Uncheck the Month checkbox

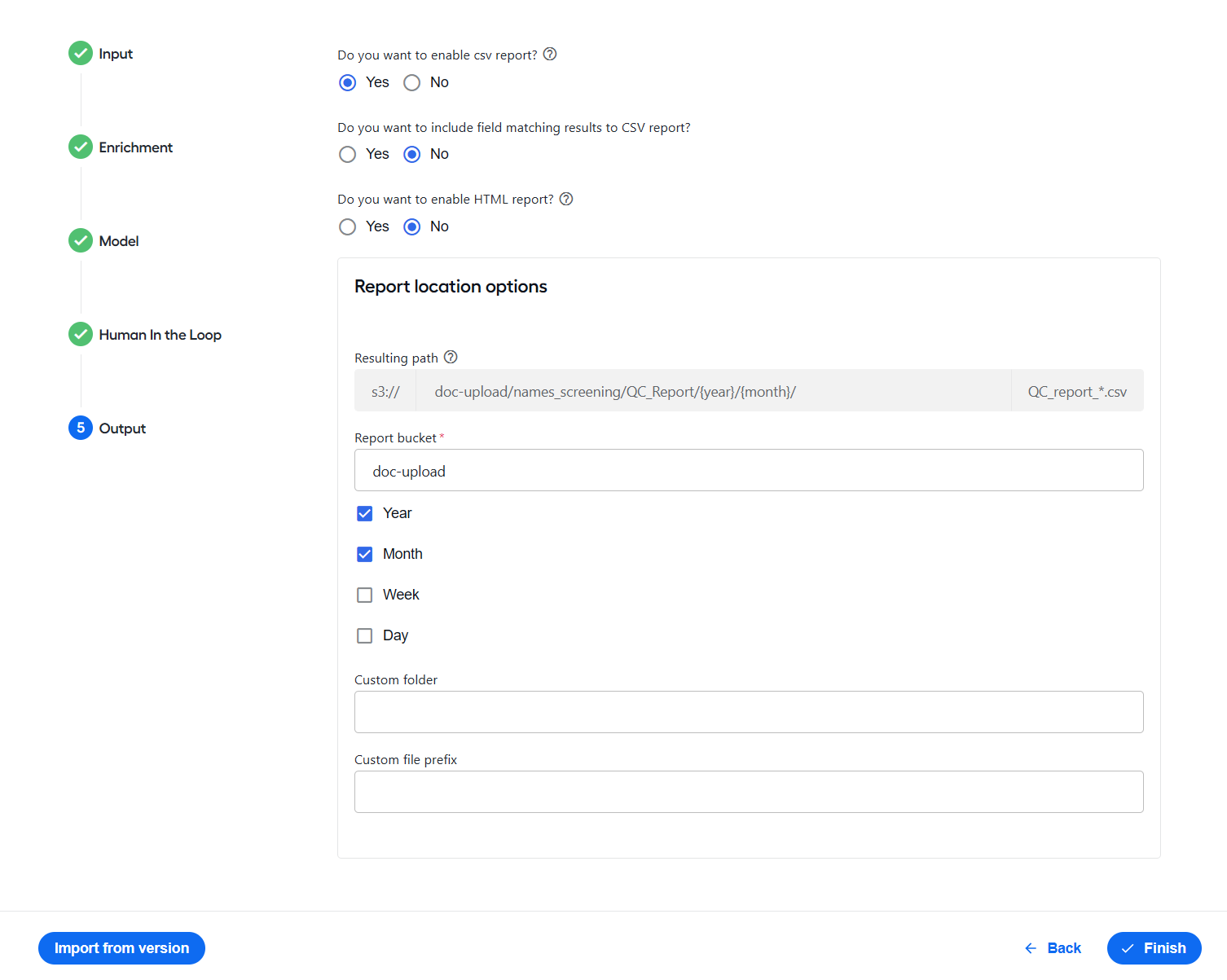pos(365,555)
